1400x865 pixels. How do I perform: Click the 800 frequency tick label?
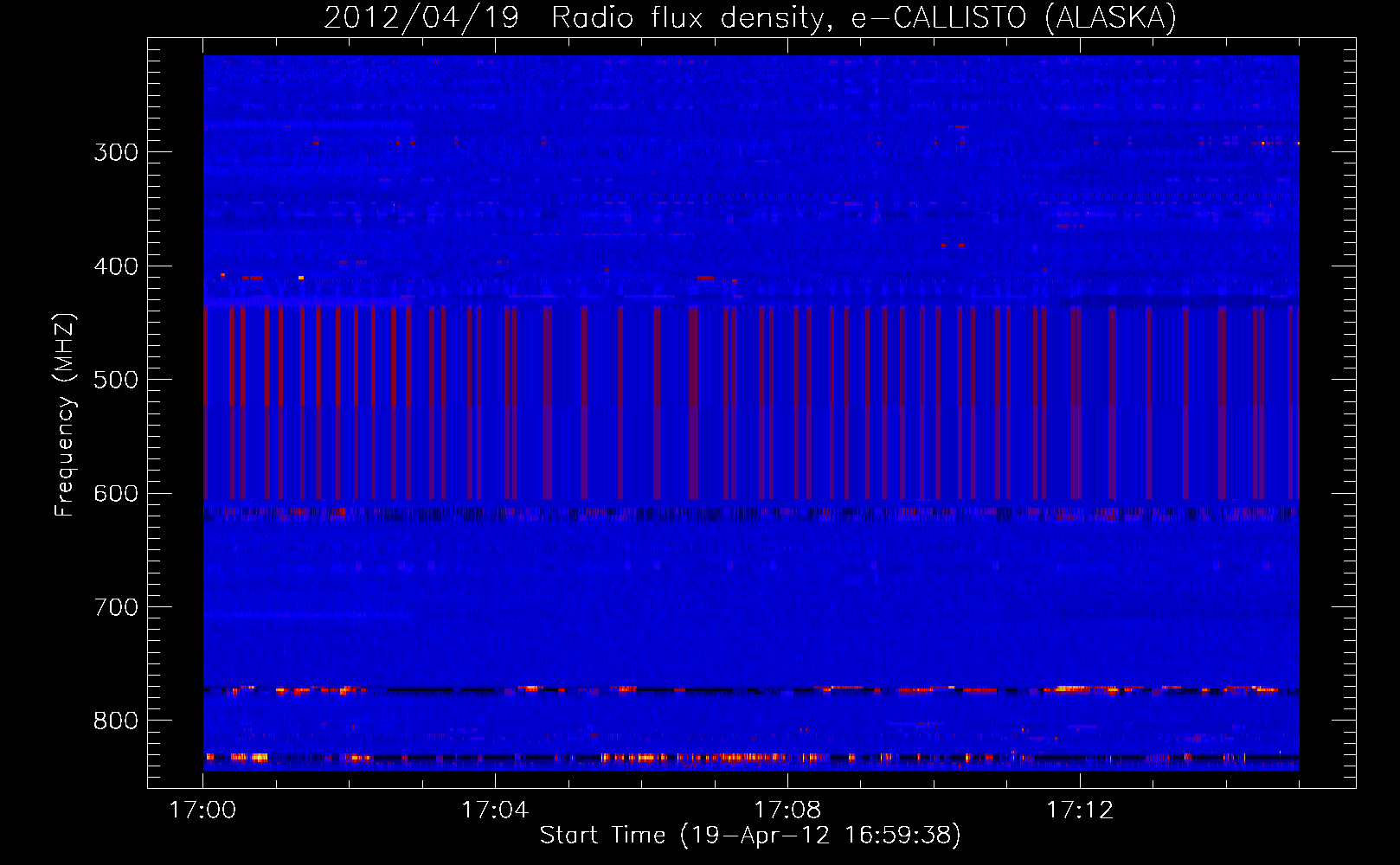[x=116, y=721]
